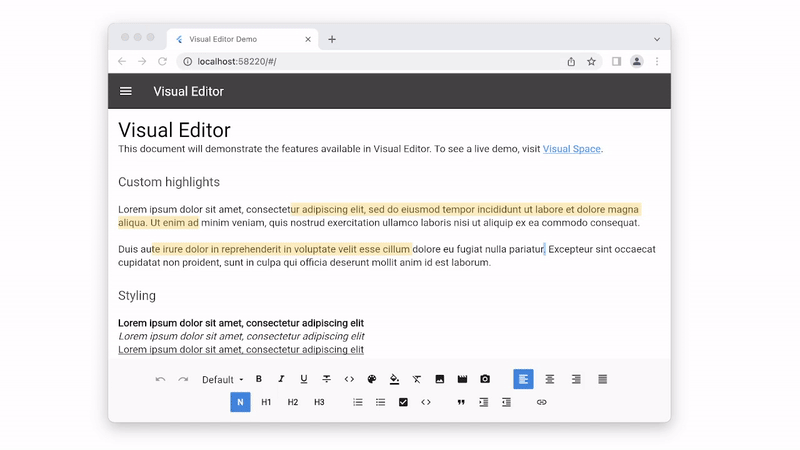The height and width of the screenshot is (450, 800).
Task: Expand the browser tab search chevron
Action: (657, 39)
